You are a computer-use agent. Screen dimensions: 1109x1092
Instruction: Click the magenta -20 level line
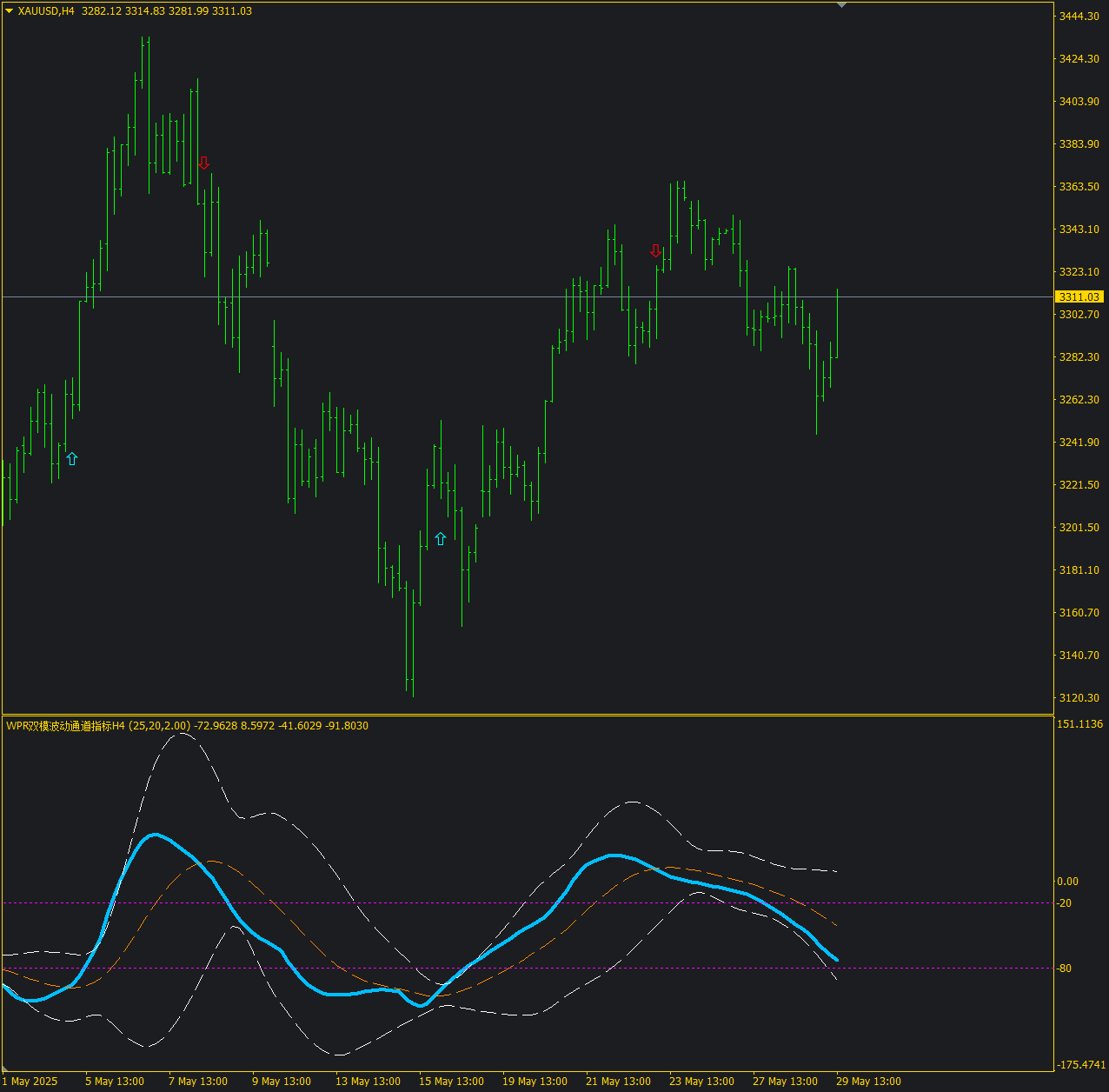click(x=528, y=903)
